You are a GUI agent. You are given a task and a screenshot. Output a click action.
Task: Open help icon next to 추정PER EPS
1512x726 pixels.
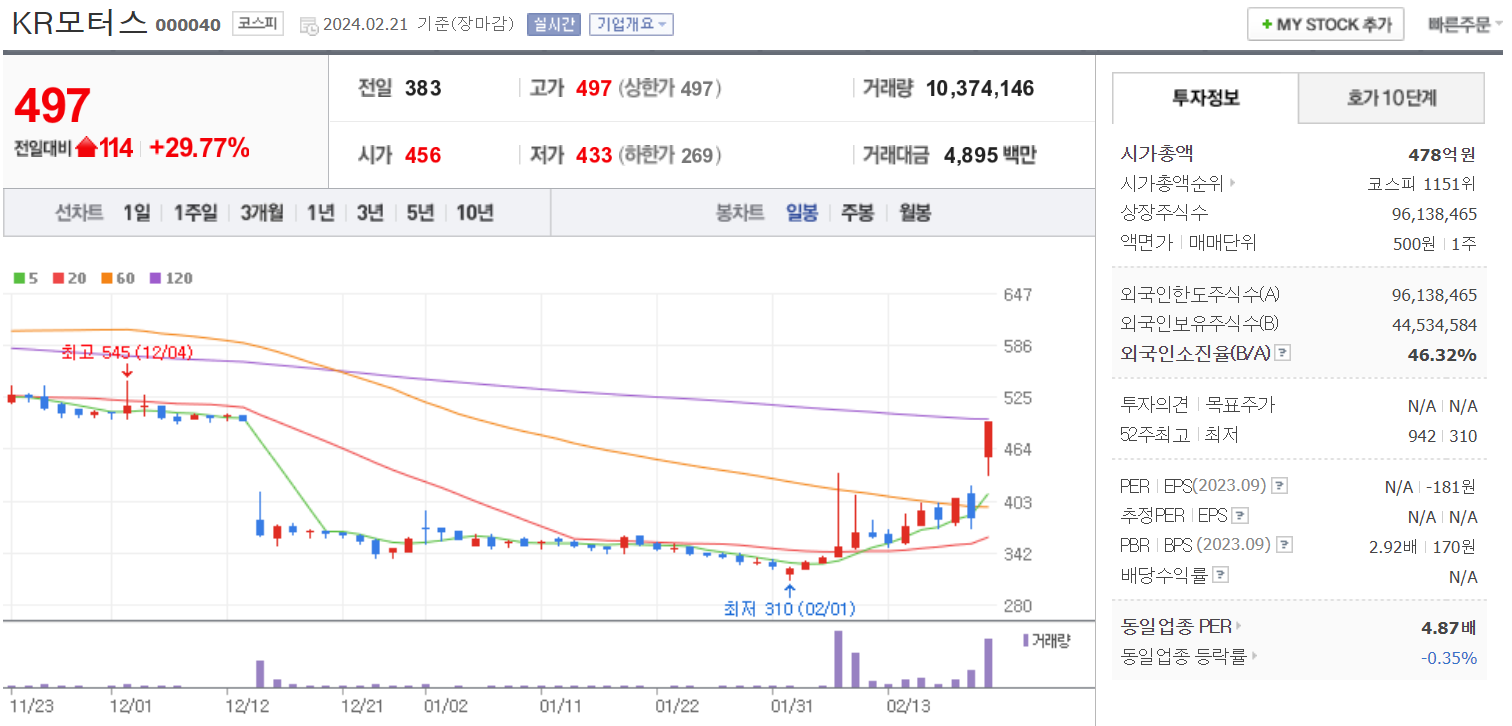[x=1240, y=516]
